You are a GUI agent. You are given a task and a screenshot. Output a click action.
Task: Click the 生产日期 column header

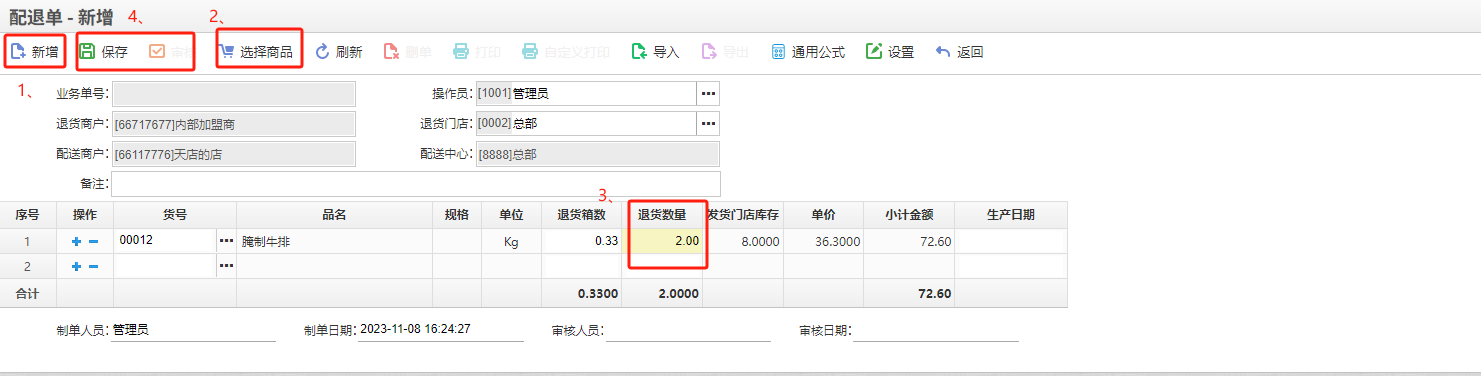[x=1011, y=215]
